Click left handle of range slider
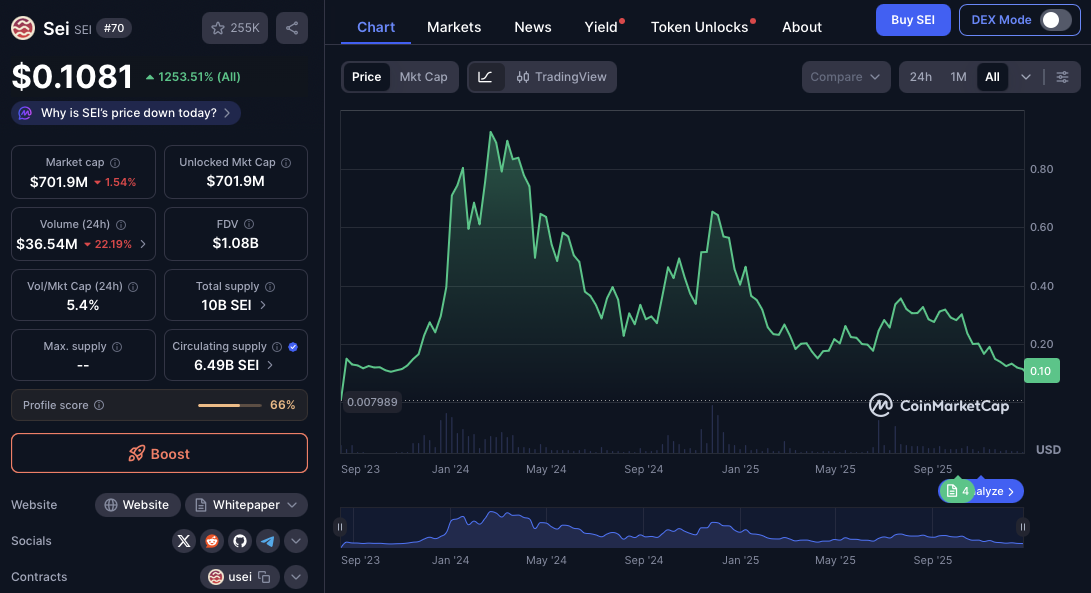Image resolution: width=1091 pixels, height=593 pixels. click(340, 527)
